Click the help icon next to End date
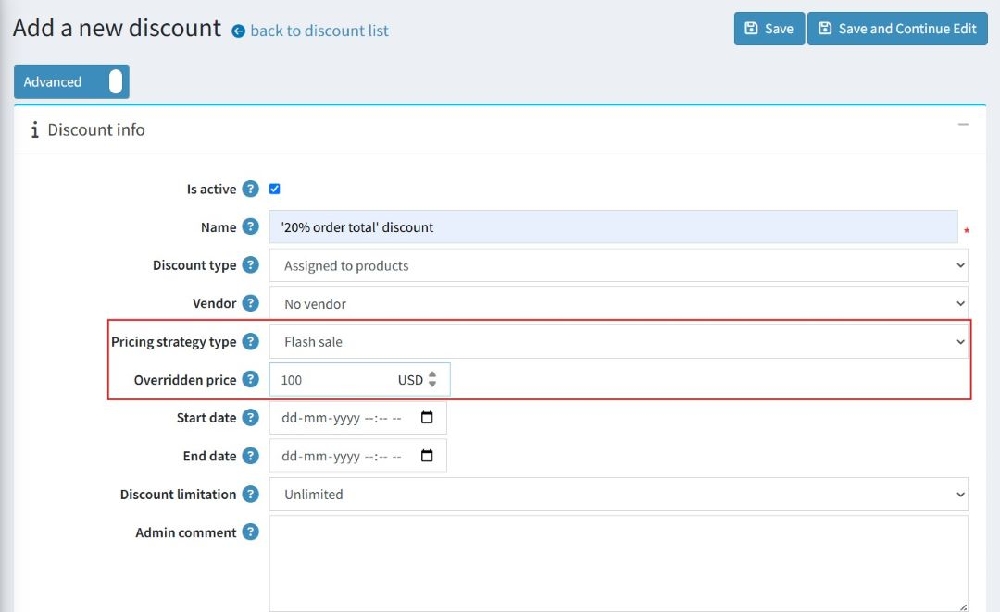Viewport: 1000px width, 612px height. click(x=251, y=456)
